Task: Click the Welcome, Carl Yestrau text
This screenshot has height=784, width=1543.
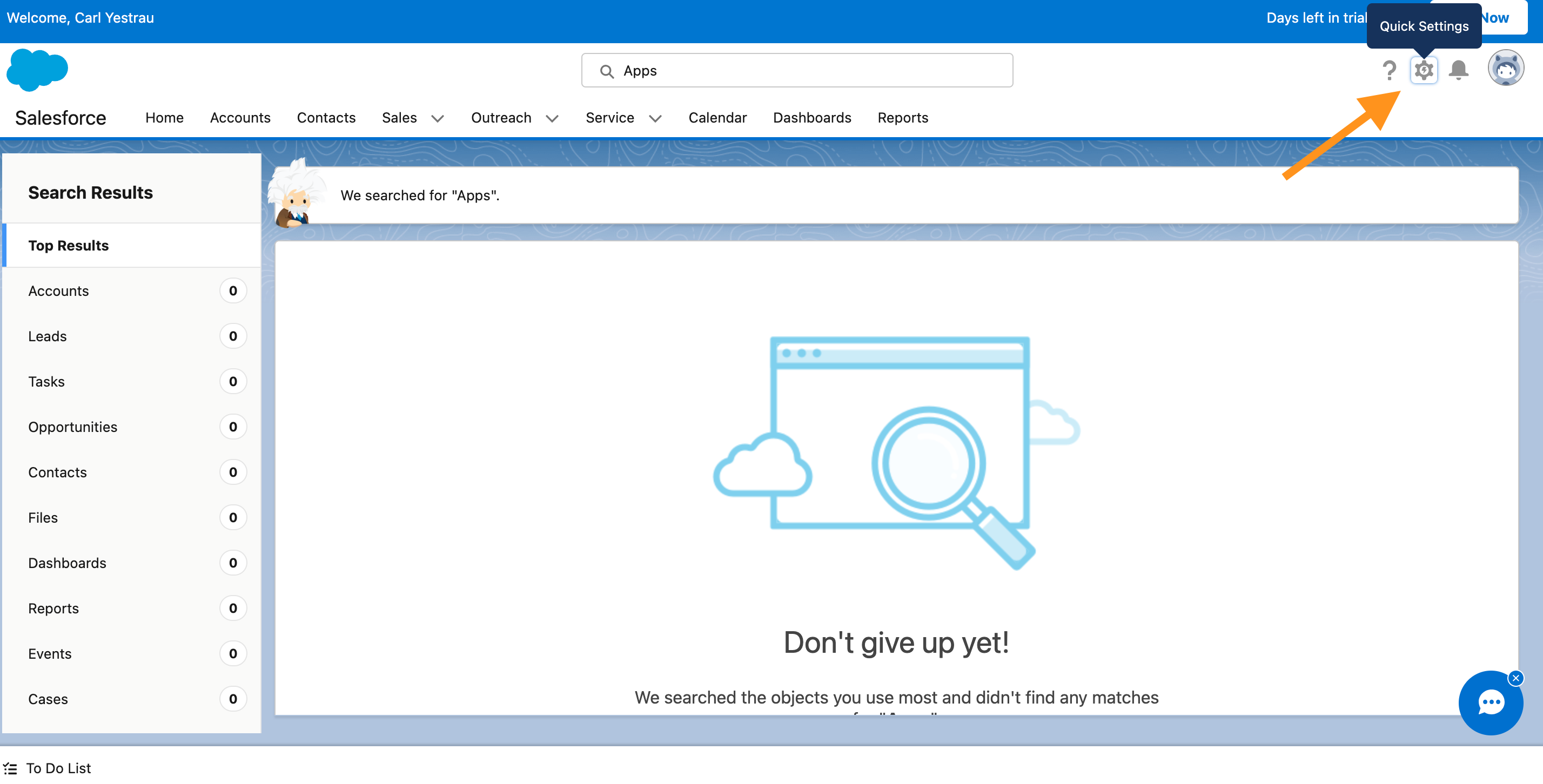Action: click(x=80, y=18)
